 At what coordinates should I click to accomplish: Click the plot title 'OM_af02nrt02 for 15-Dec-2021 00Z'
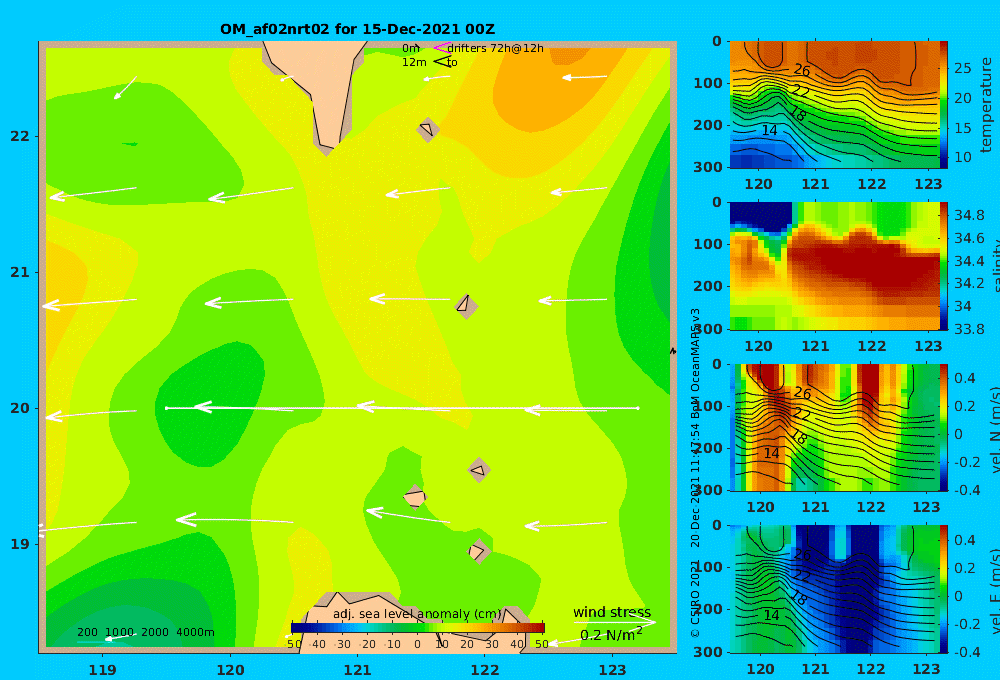point(357,29)
